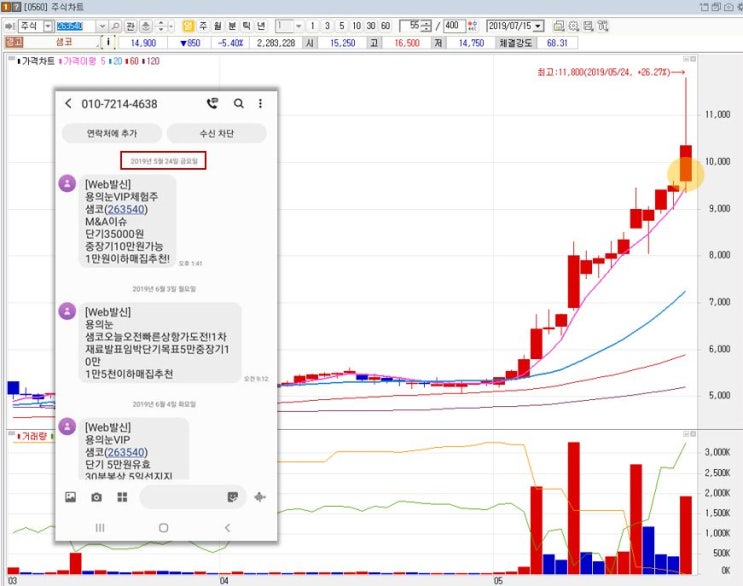Viewport: 743px width, 586px height.
Task: Select the 30 interval button
Action: tap(371, 26)
